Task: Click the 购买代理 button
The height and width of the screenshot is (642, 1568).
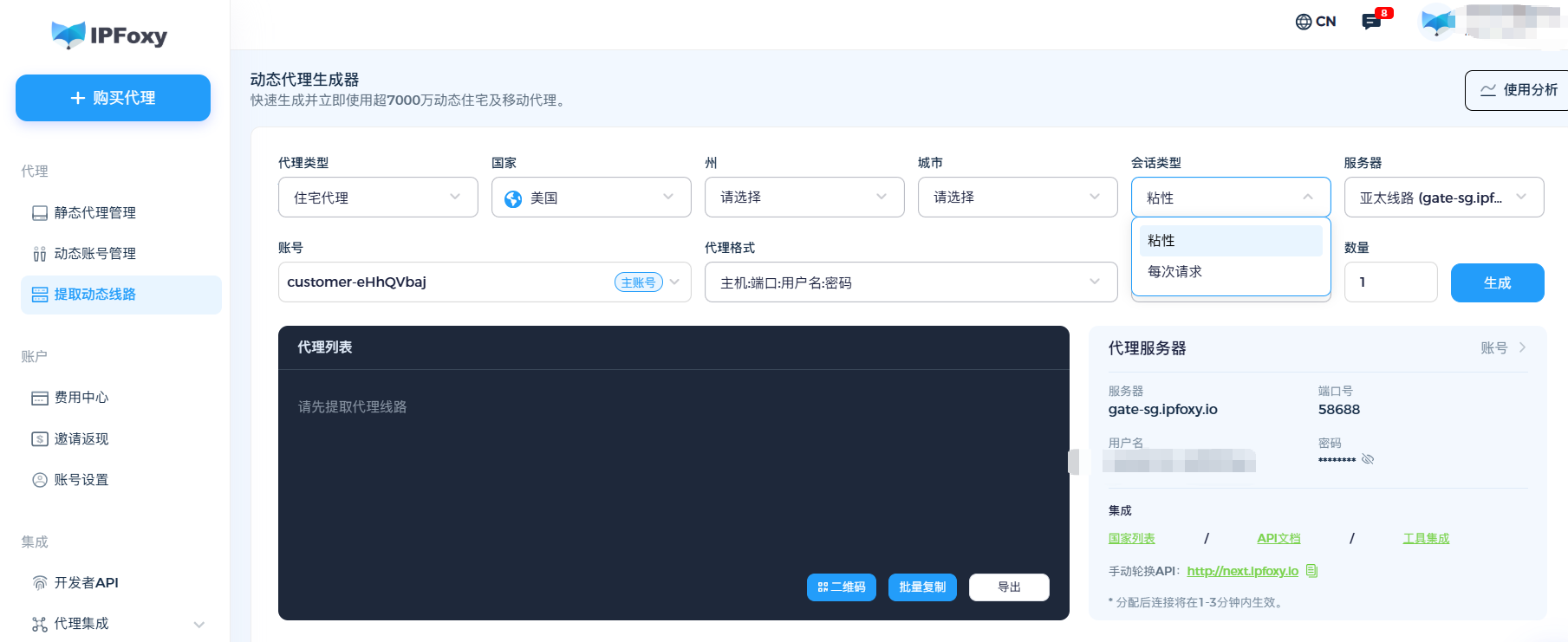Action: click(113, 98)
